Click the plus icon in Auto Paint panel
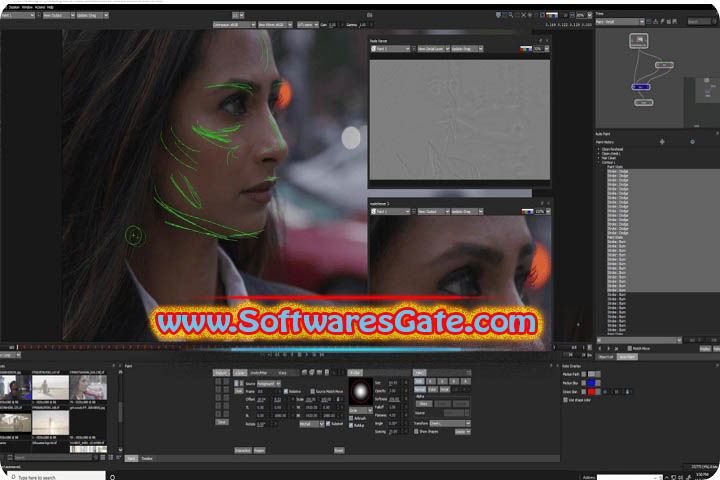Image resolution: width=720 pixels, height=480 pixels. 662,141
